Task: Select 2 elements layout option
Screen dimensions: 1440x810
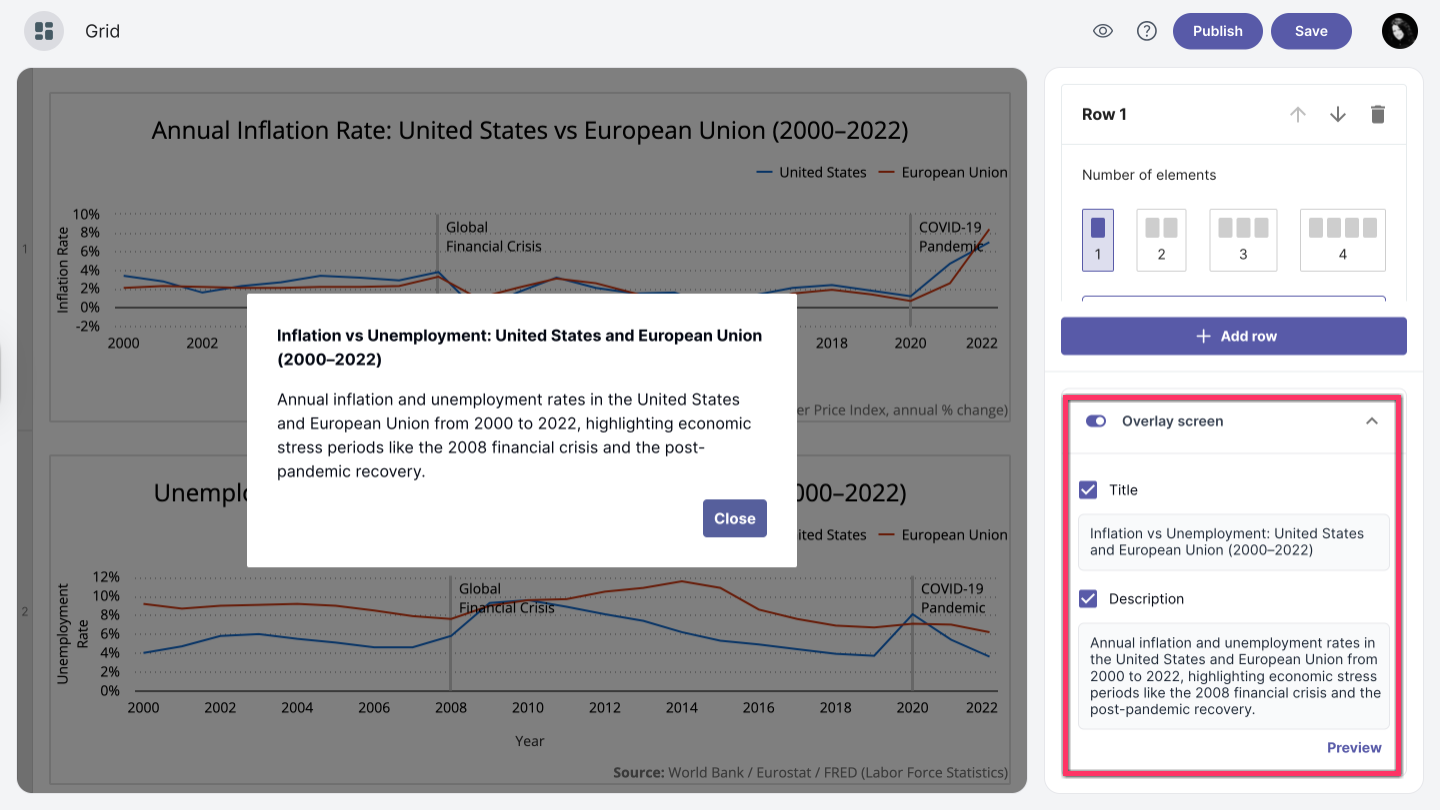Action: pos(1161,240)
